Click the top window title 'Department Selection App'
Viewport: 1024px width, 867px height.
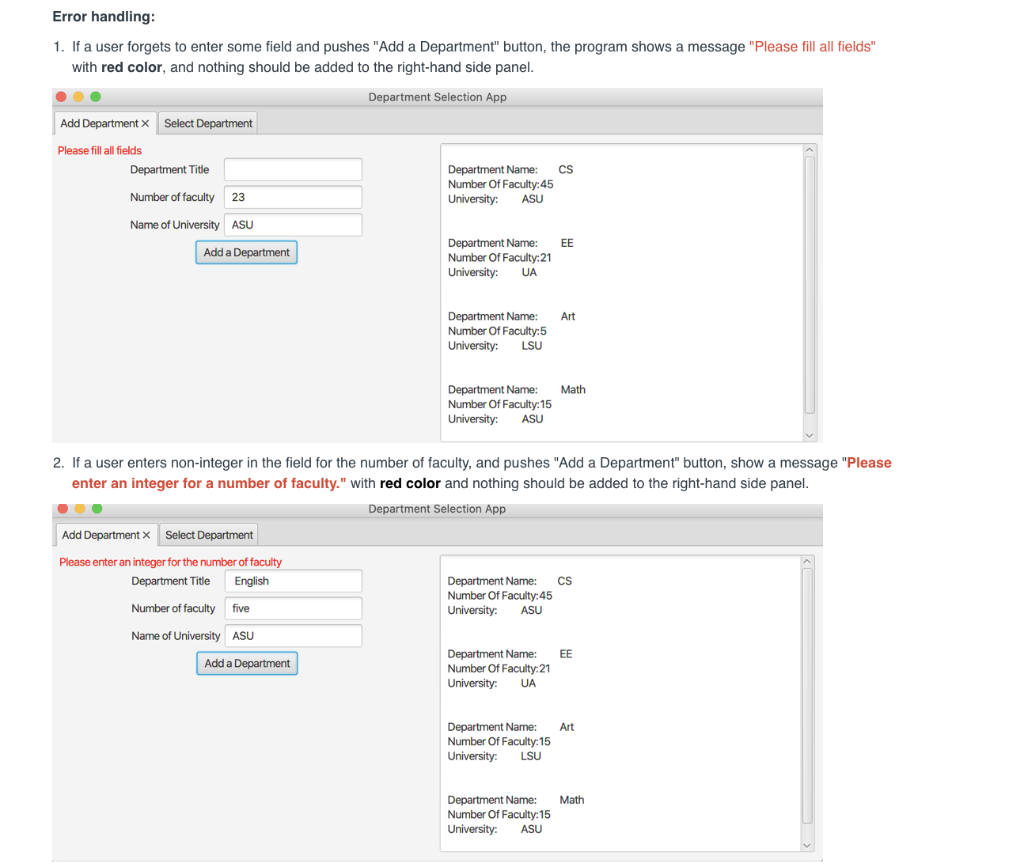[437, 97]
